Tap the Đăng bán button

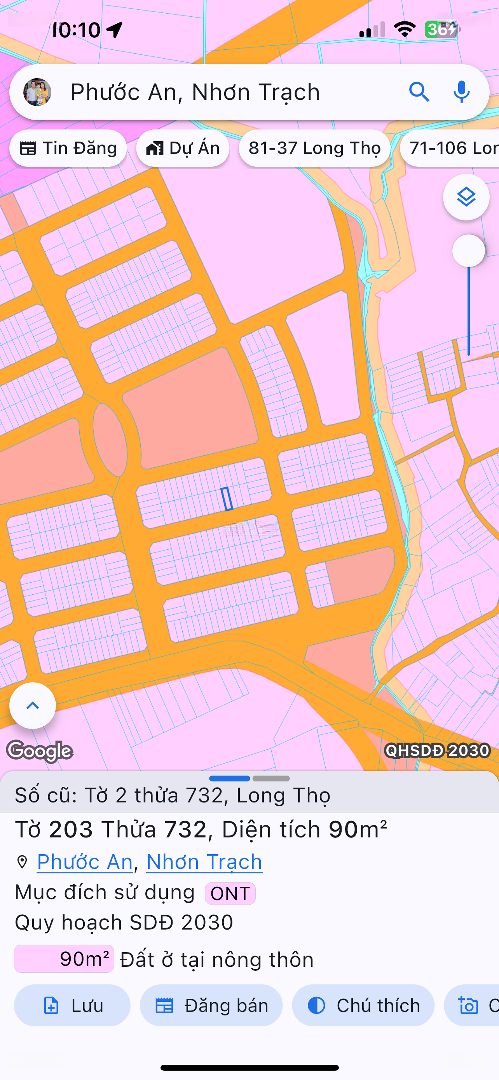212,1006
